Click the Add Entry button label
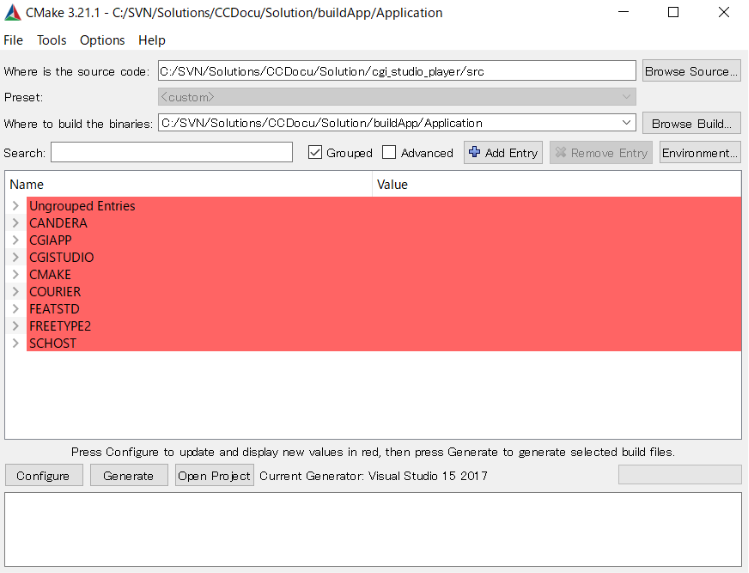The image size is (749, 573). click(x=512, y=153)
